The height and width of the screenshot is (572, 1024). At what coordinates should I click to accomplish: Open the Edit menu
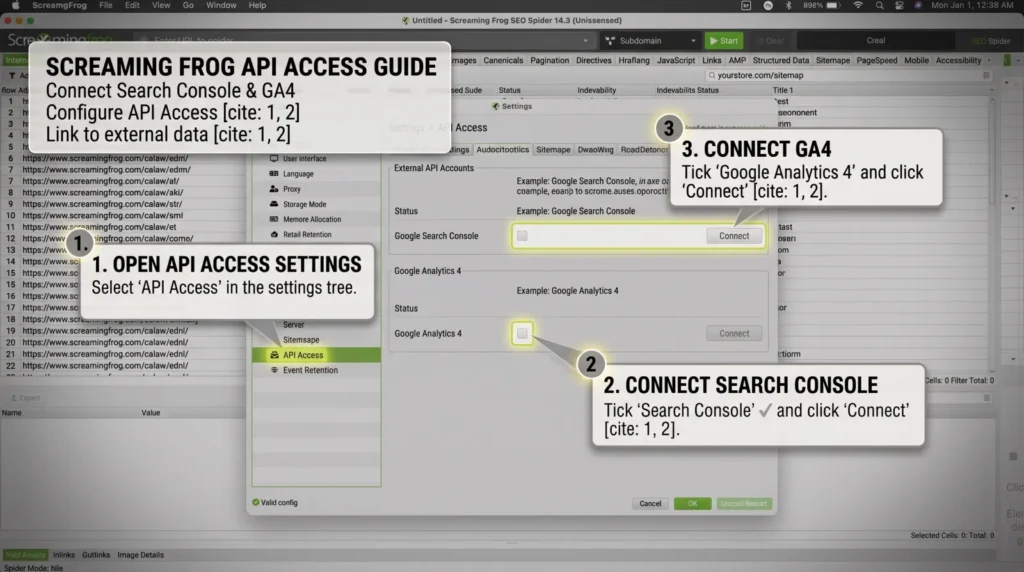[132, 5]
